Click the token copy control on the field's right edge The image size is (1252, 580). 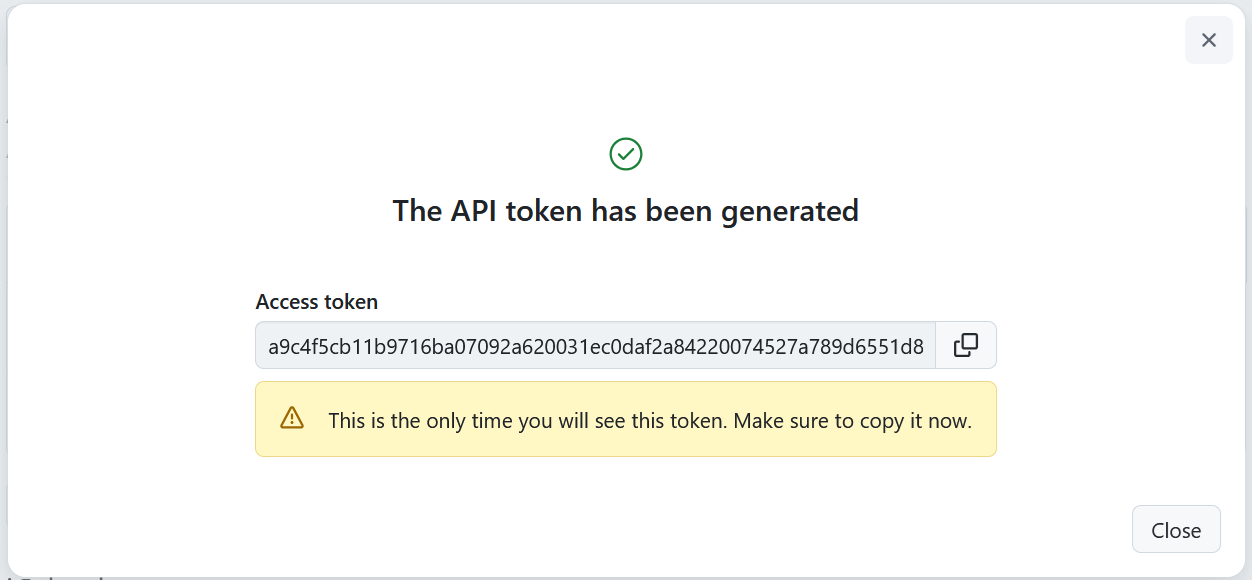coord(965,344)
